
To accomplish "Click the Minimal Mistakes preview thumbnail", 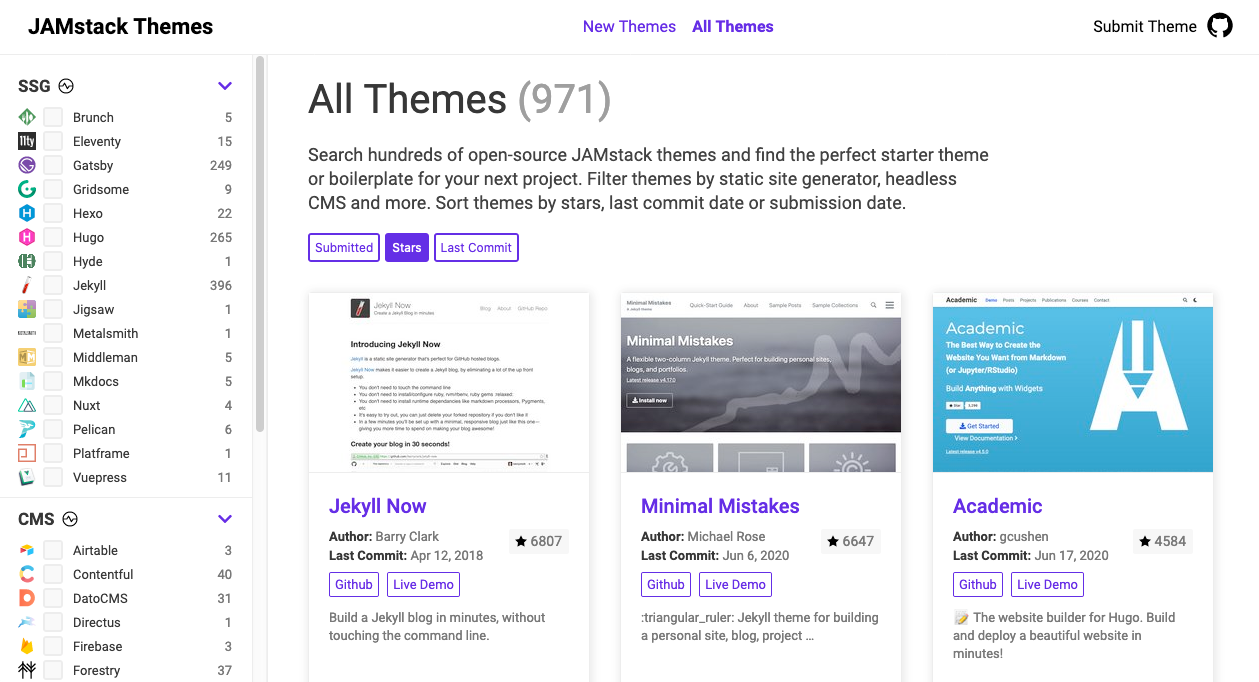I will [761, 382].
